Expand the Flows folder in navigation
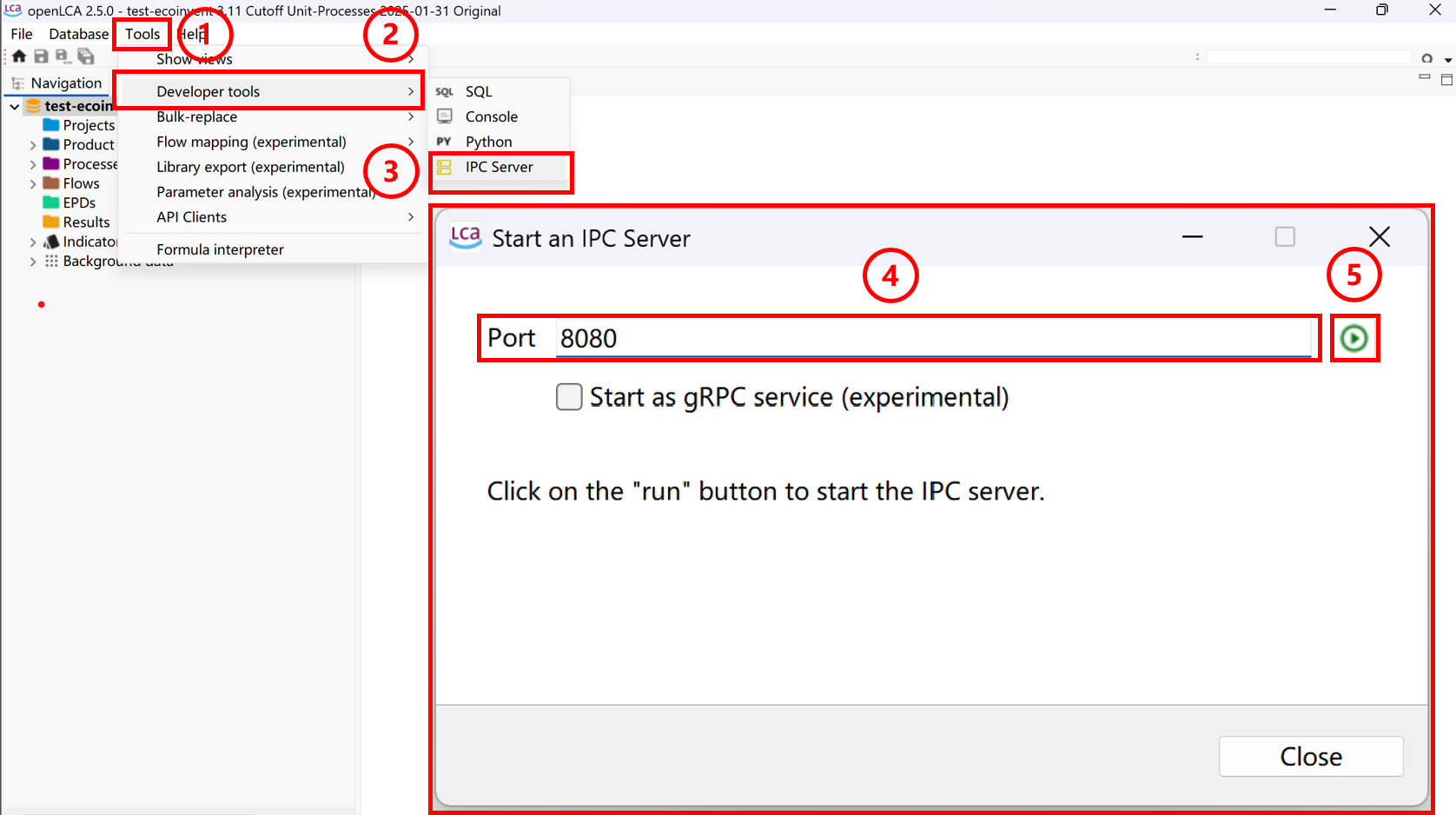This screenshot has height=815, width=1456. point(32,182)
